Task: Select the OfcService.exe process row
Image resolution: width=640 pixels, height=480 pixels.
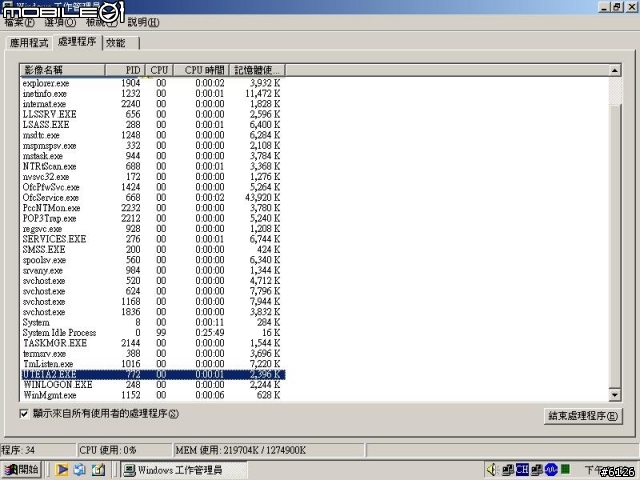Action: pos(152,198)
